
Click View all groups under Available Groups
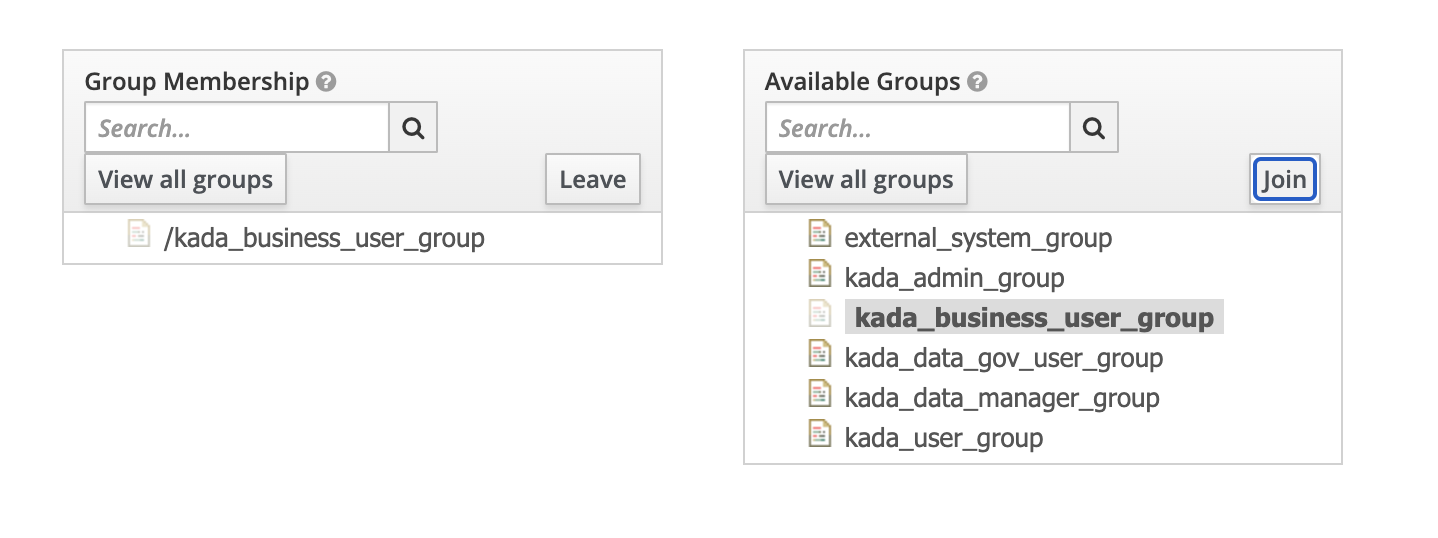pyautogui.click(x=866, y=180)
